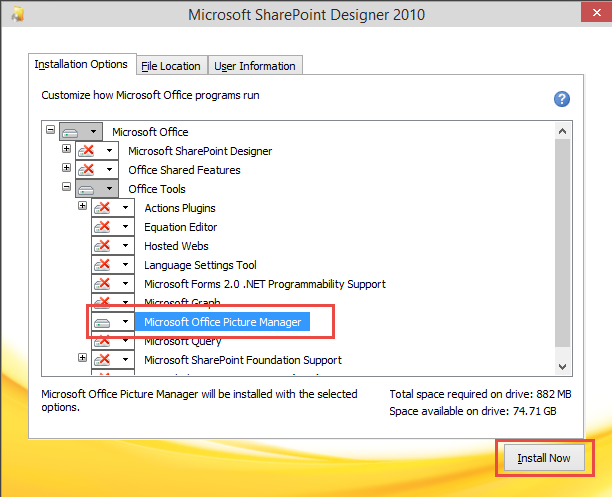Open the Microsoft Query install options dropdown
Image resolution: width=612 pixels, height=497 pixels.
[x=126, y=341]
